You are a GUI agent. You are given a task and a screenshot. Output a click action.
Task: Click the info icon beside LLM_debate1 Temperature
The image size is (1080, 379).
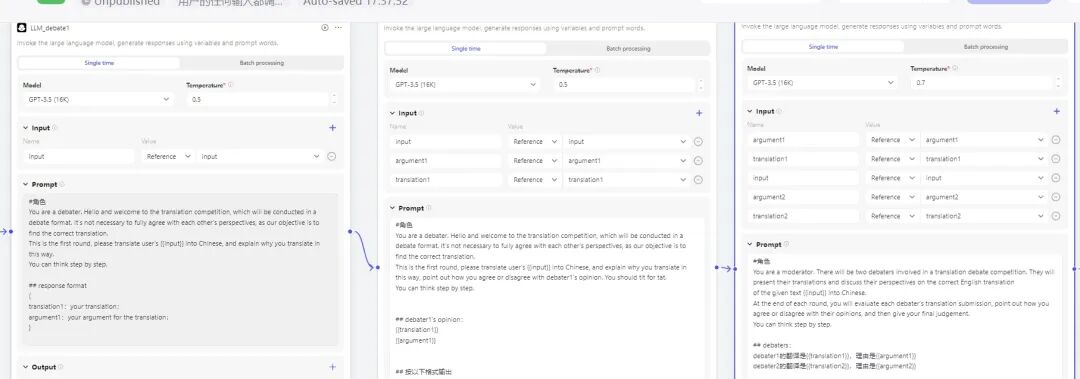click(x=230, y=85)
